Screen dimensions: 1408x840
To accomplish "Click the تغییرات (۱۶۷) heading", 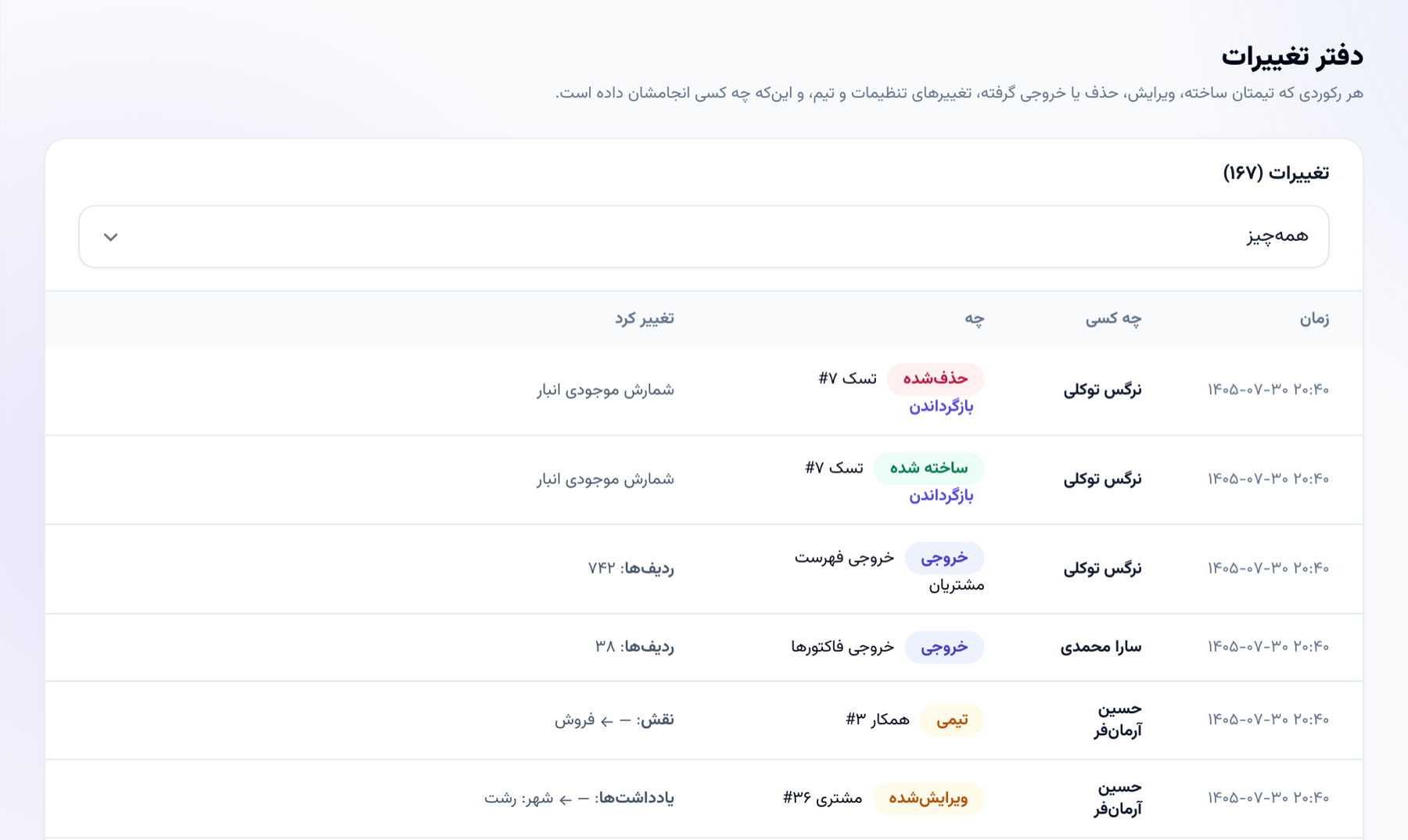I will (1276, 173).
